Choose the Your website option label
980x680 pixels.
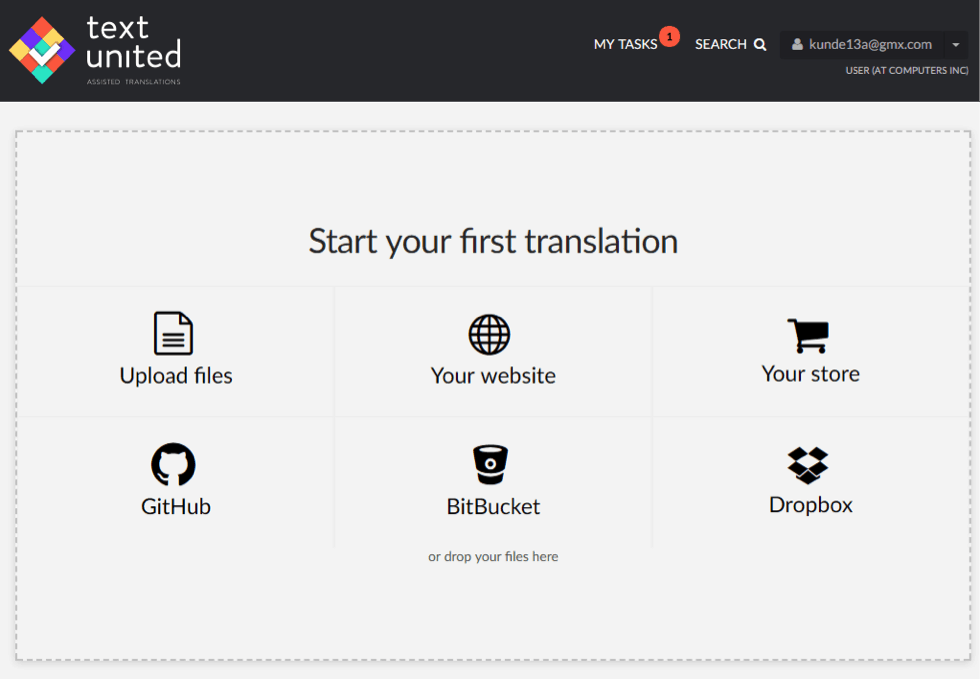coord(493,376)
